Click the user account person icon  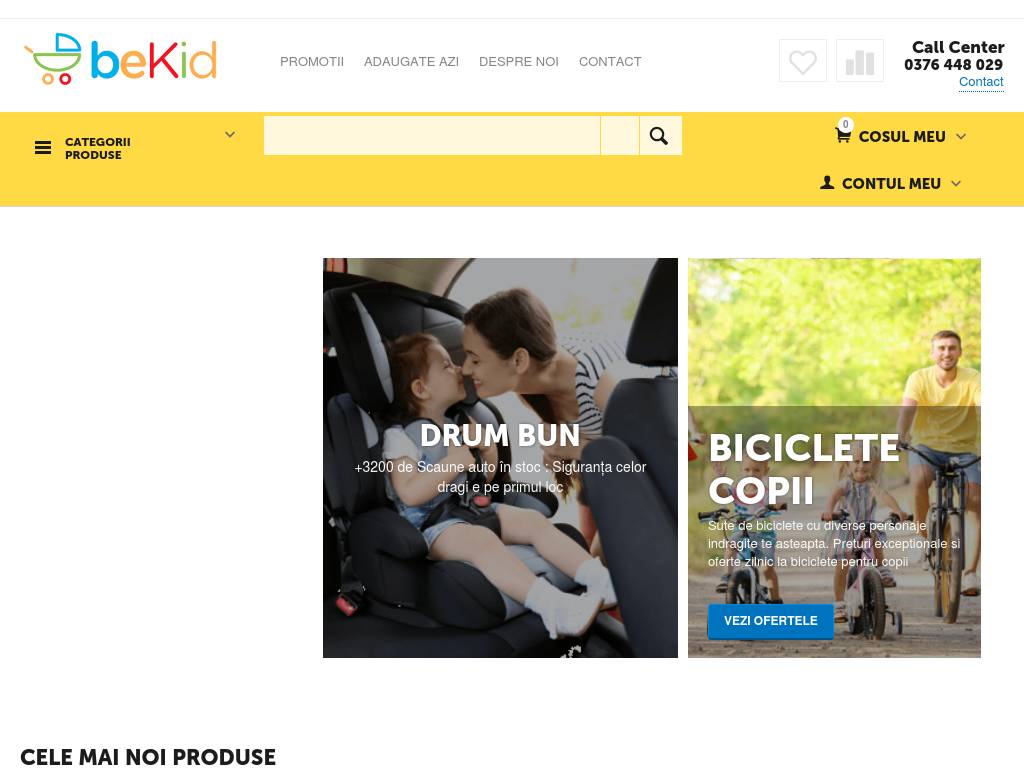coord(827,183)
